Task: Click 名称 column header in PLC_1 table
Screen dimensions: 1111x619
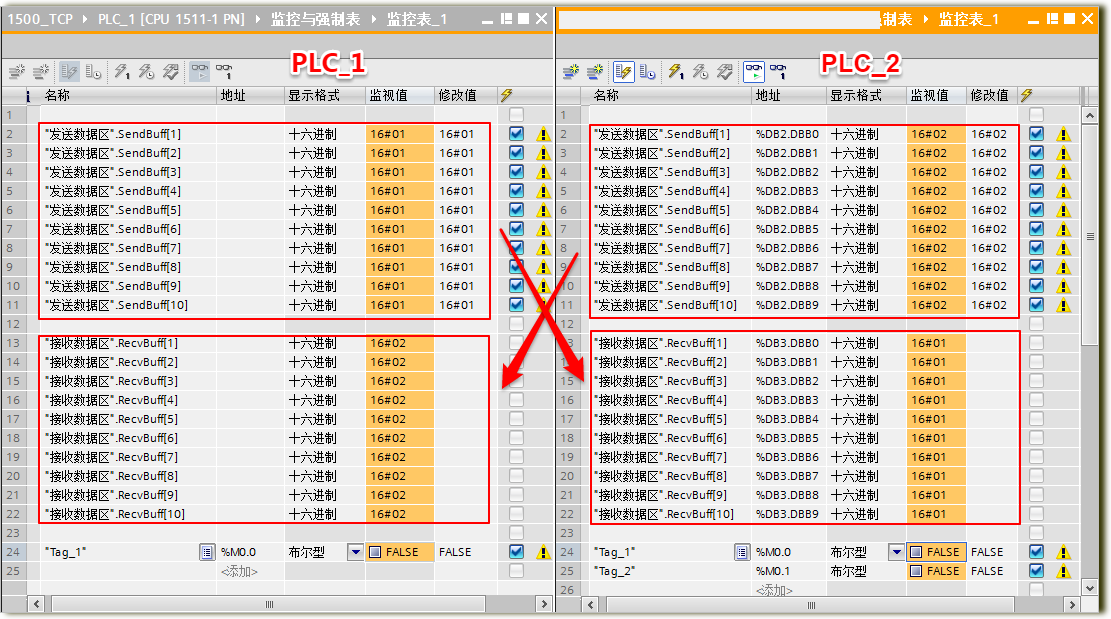Action: click(128, 95)
